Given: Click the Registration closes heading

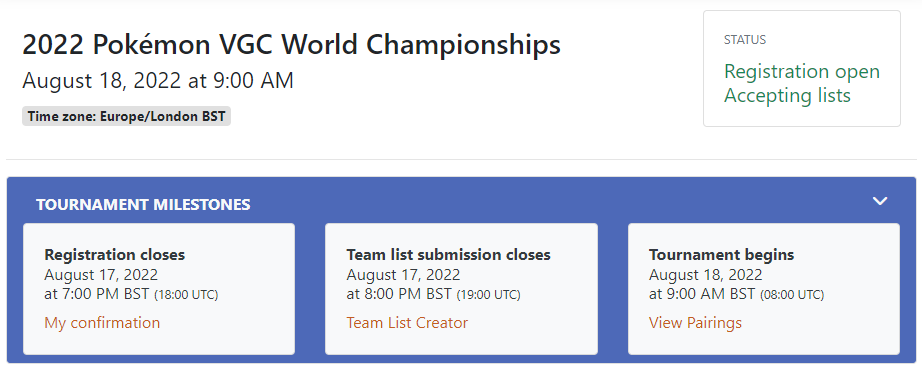Looking at the screenshot, I should [115, 254].
